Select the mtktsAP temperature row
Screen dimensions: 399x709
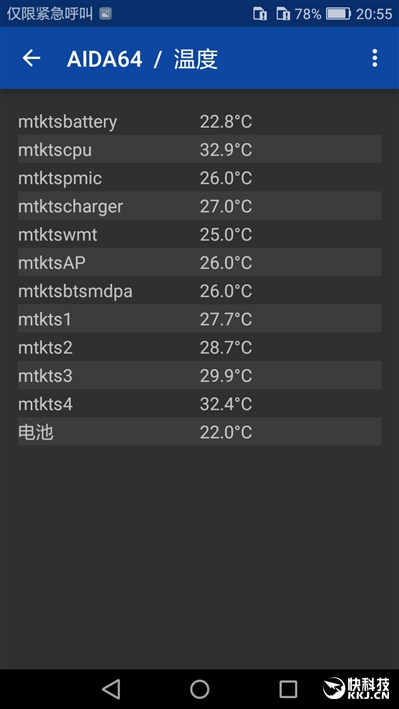[x=200, y=262]
